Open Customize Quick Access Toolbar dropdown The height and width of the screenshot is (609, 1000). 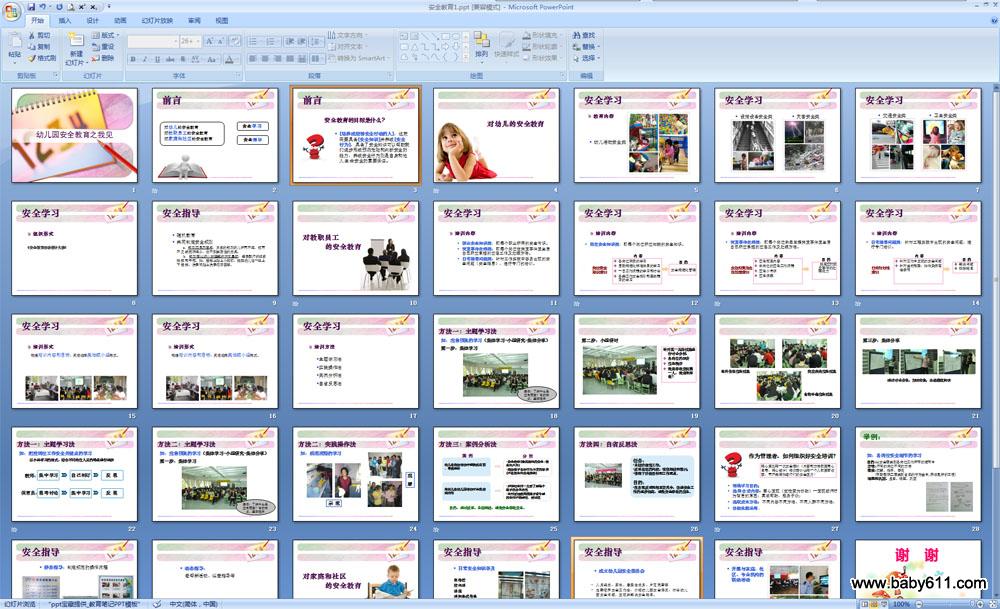(109, 6)
